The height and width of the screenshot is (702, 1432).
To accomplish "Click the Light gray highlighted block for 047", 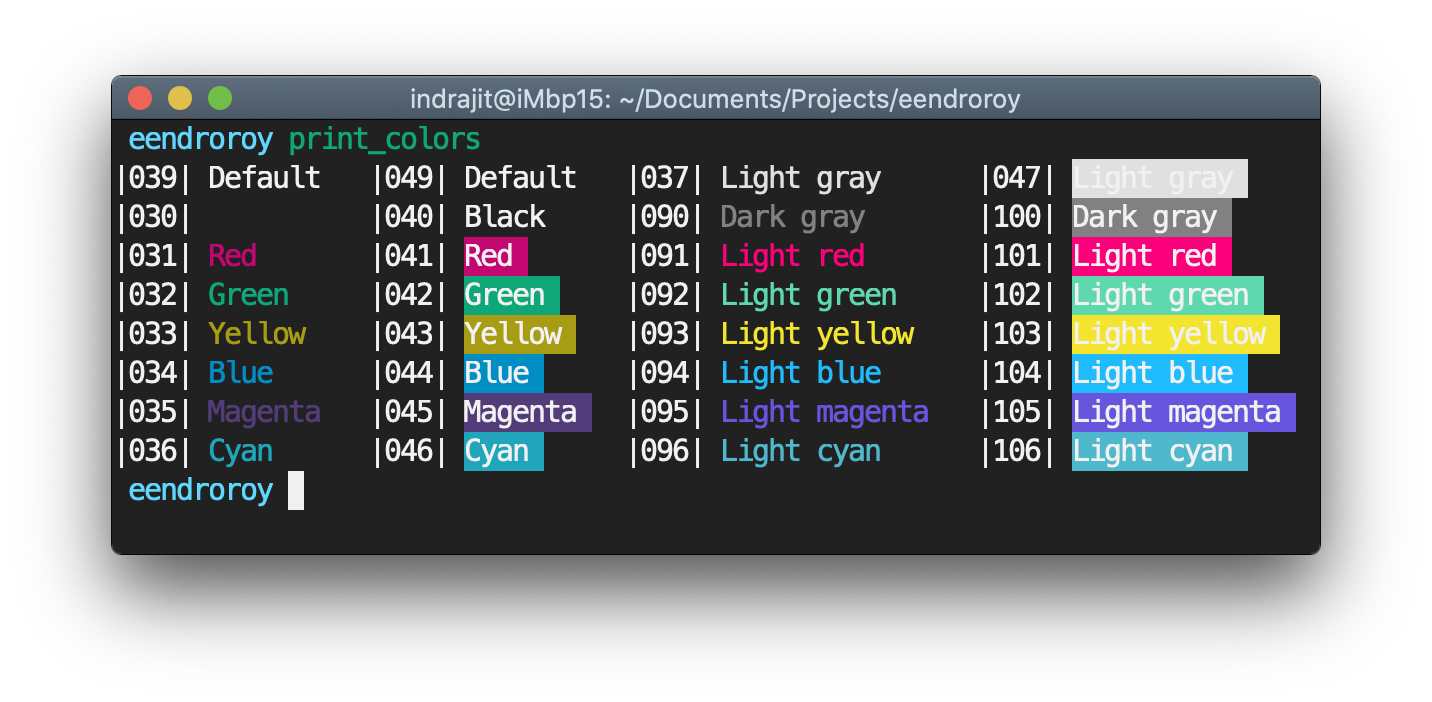I will point(1160,178).
